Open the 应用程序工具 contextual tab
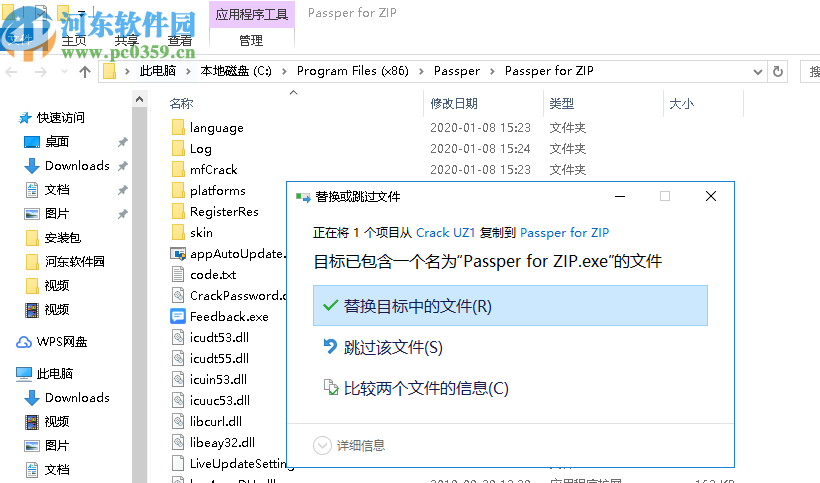Image resolution: width=820 pixels, height=483 pixels. (252, 14)
